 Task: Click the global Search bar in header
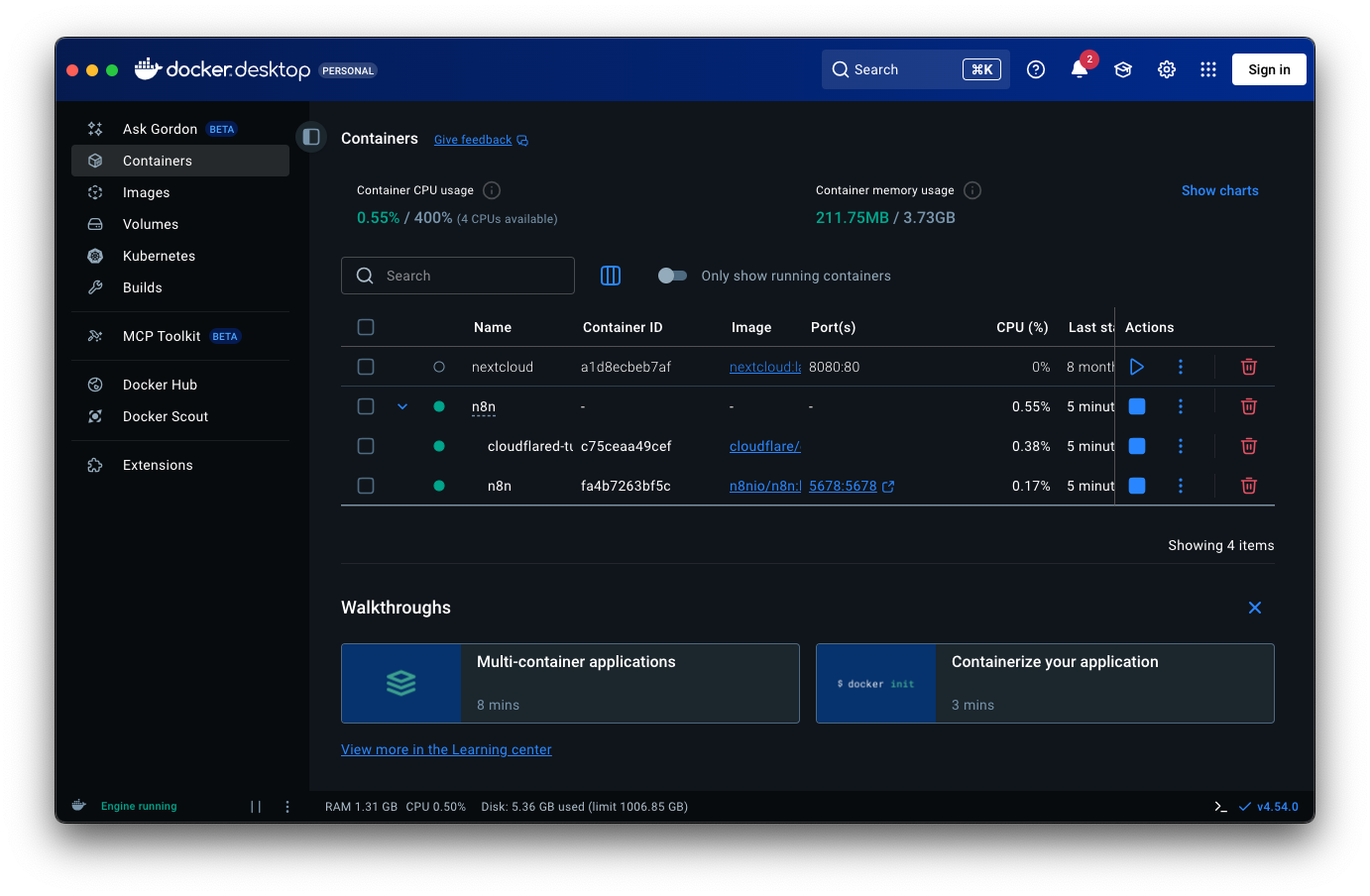916,69
